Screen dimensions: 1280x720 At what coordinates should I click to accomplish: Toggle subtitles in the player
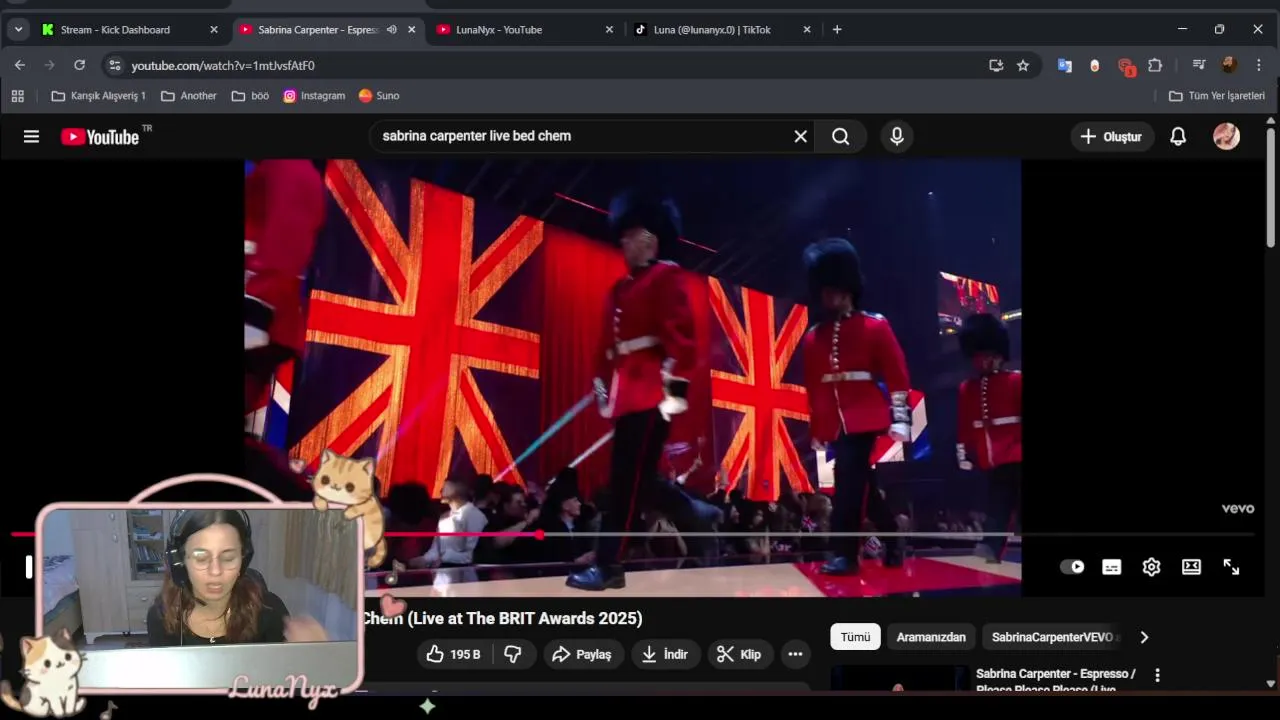[1111, 567]
